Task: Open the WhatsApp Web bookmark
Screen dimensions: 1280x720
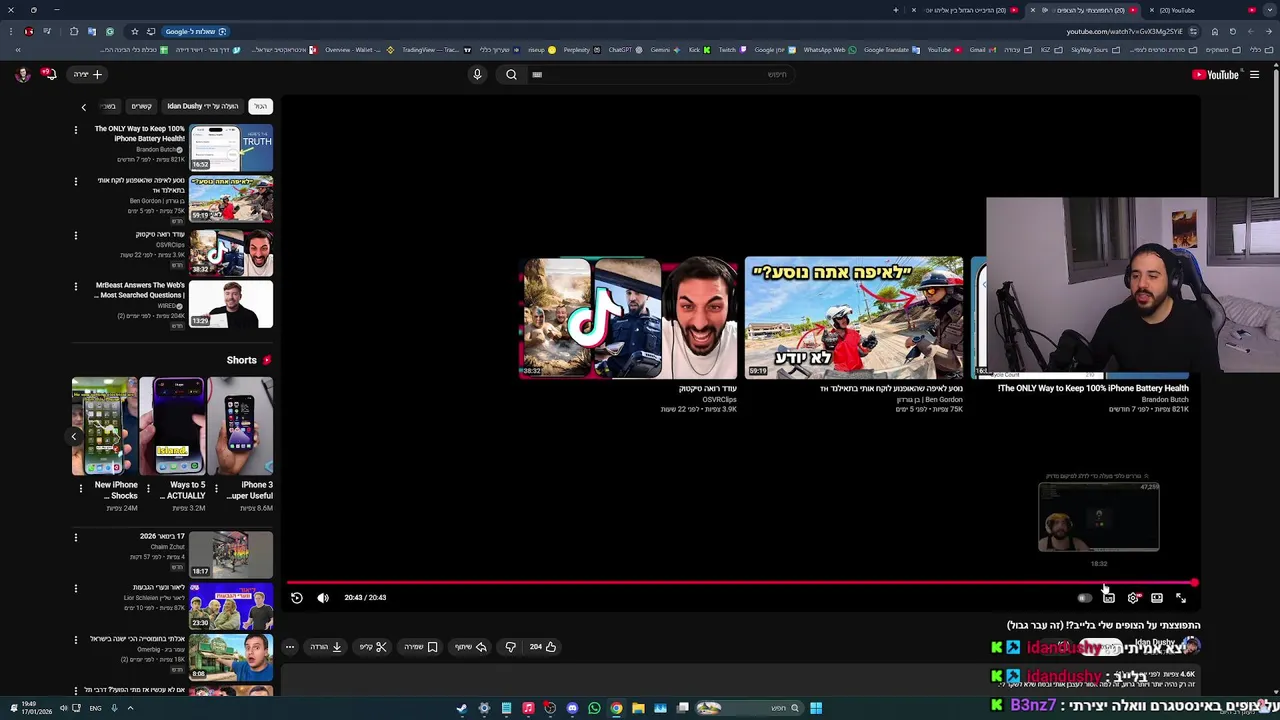Action: pyautogui.click(x=830, y=49)
